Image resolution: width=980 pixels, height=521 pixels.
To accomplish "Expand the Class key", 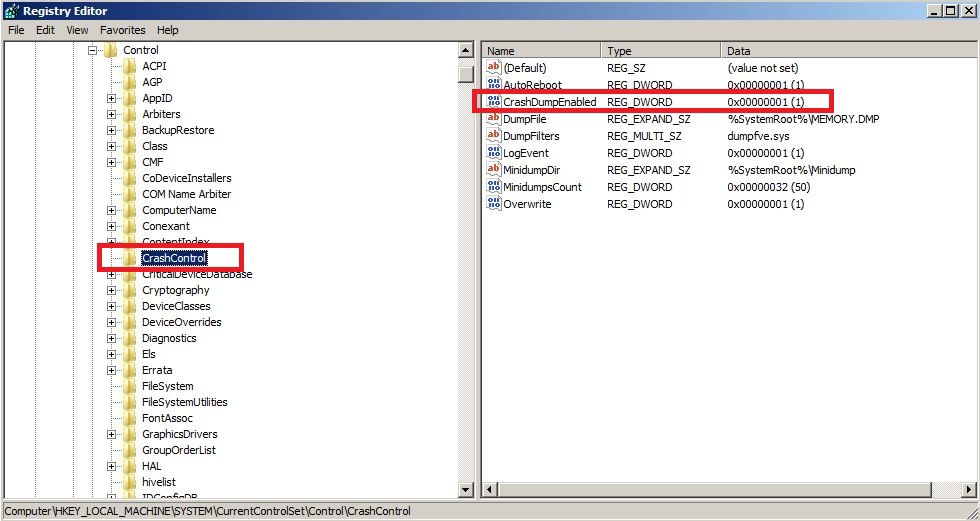I will click(111, 146).
